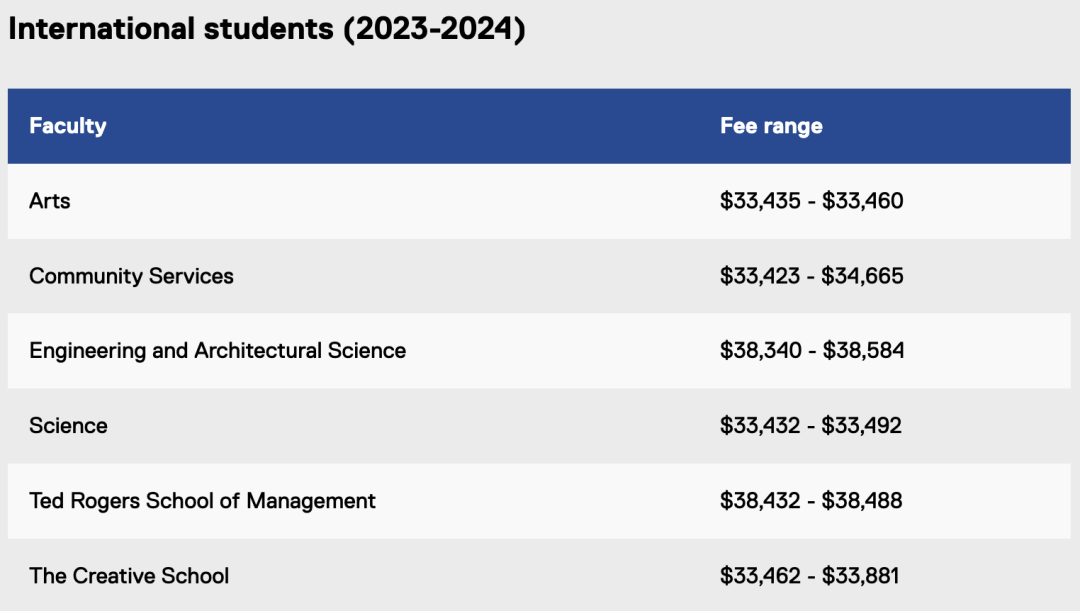Click the $33,881 upper fee amount
The image size is (1080, 611).
coord(860,576)
